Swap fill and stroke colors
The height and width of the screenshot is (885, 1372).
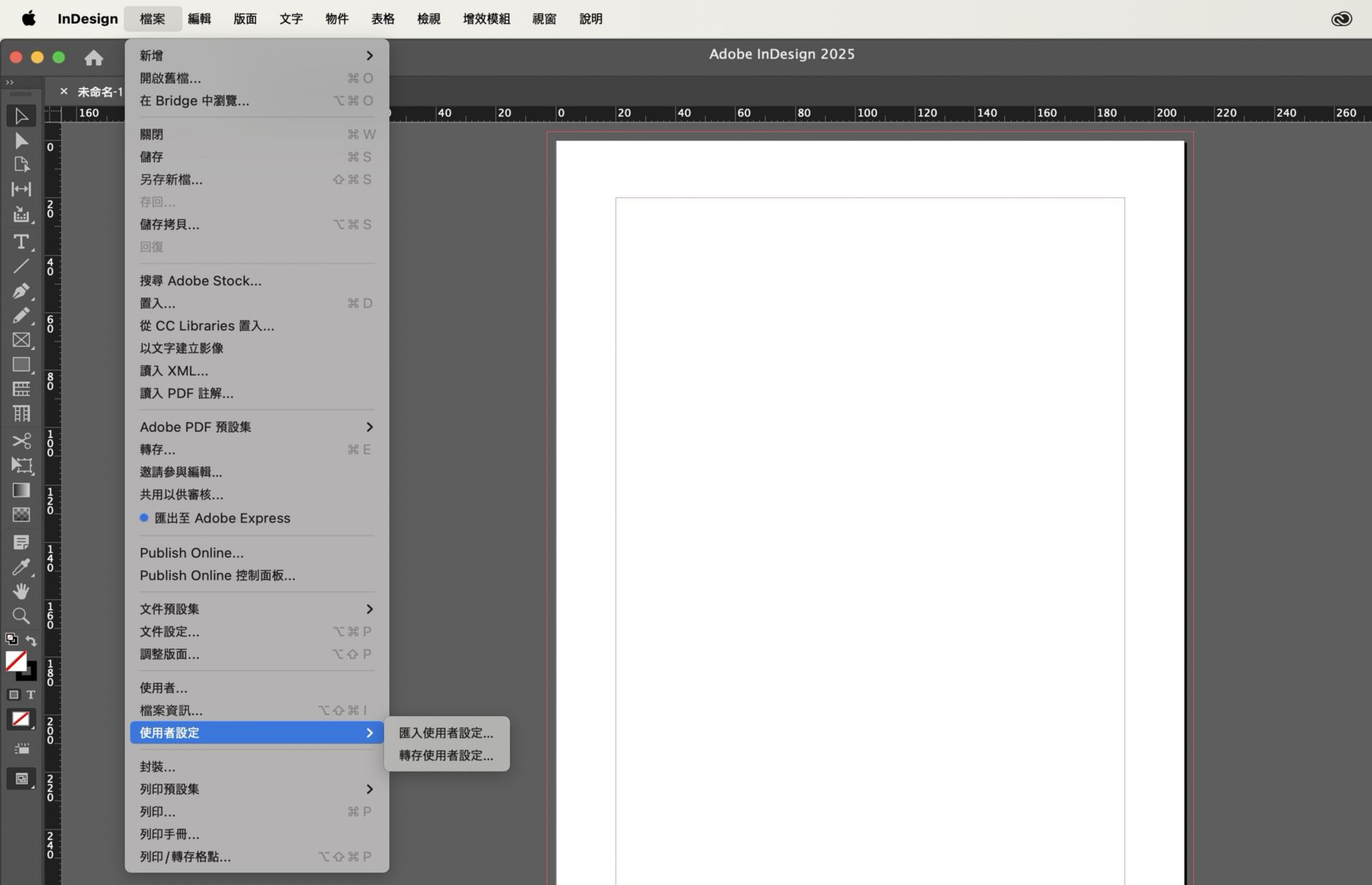pyautogui.click(x=31, y=640)
